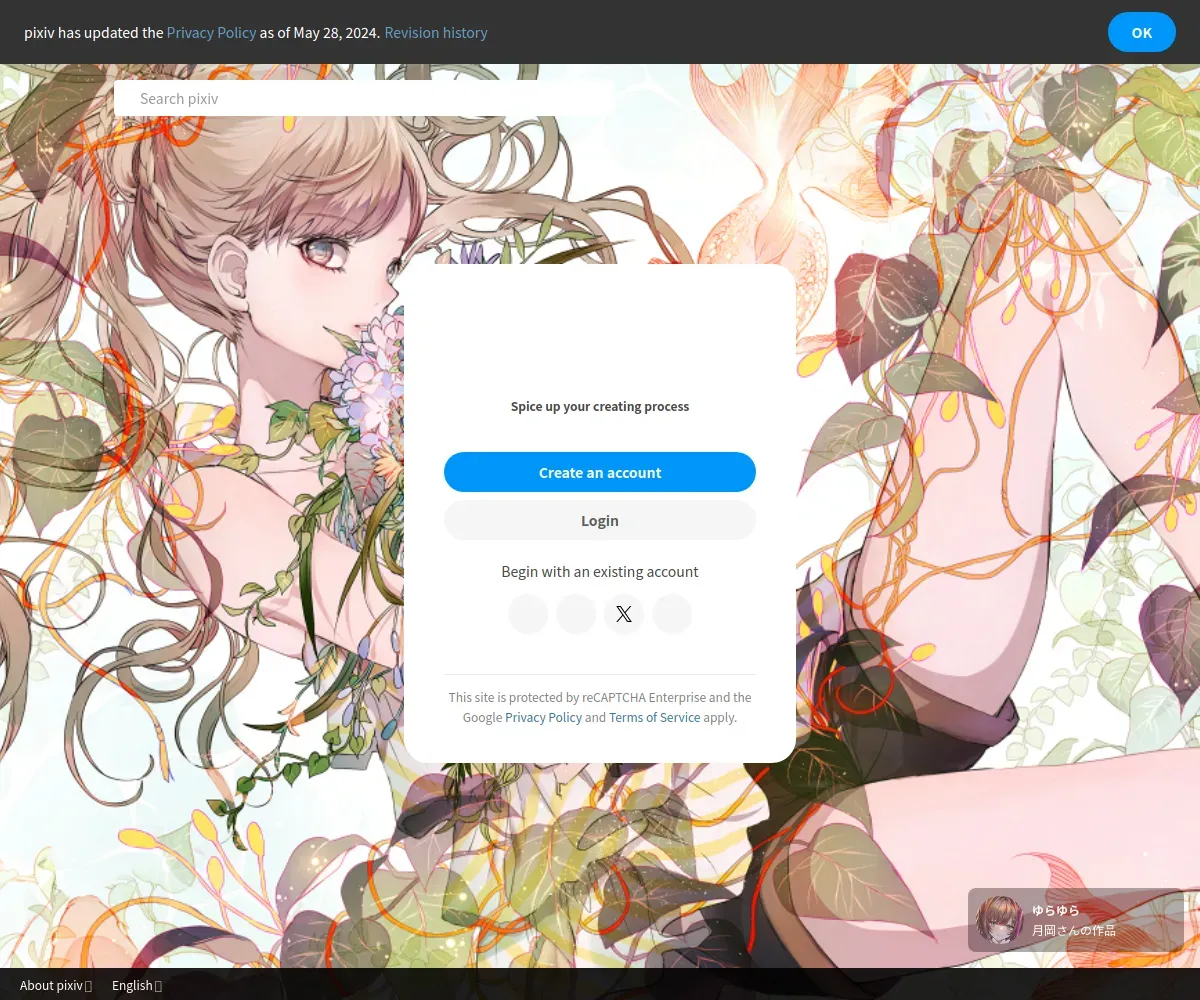Click the Login button
Screen dimensions: 1200x1000
[600, 520]
